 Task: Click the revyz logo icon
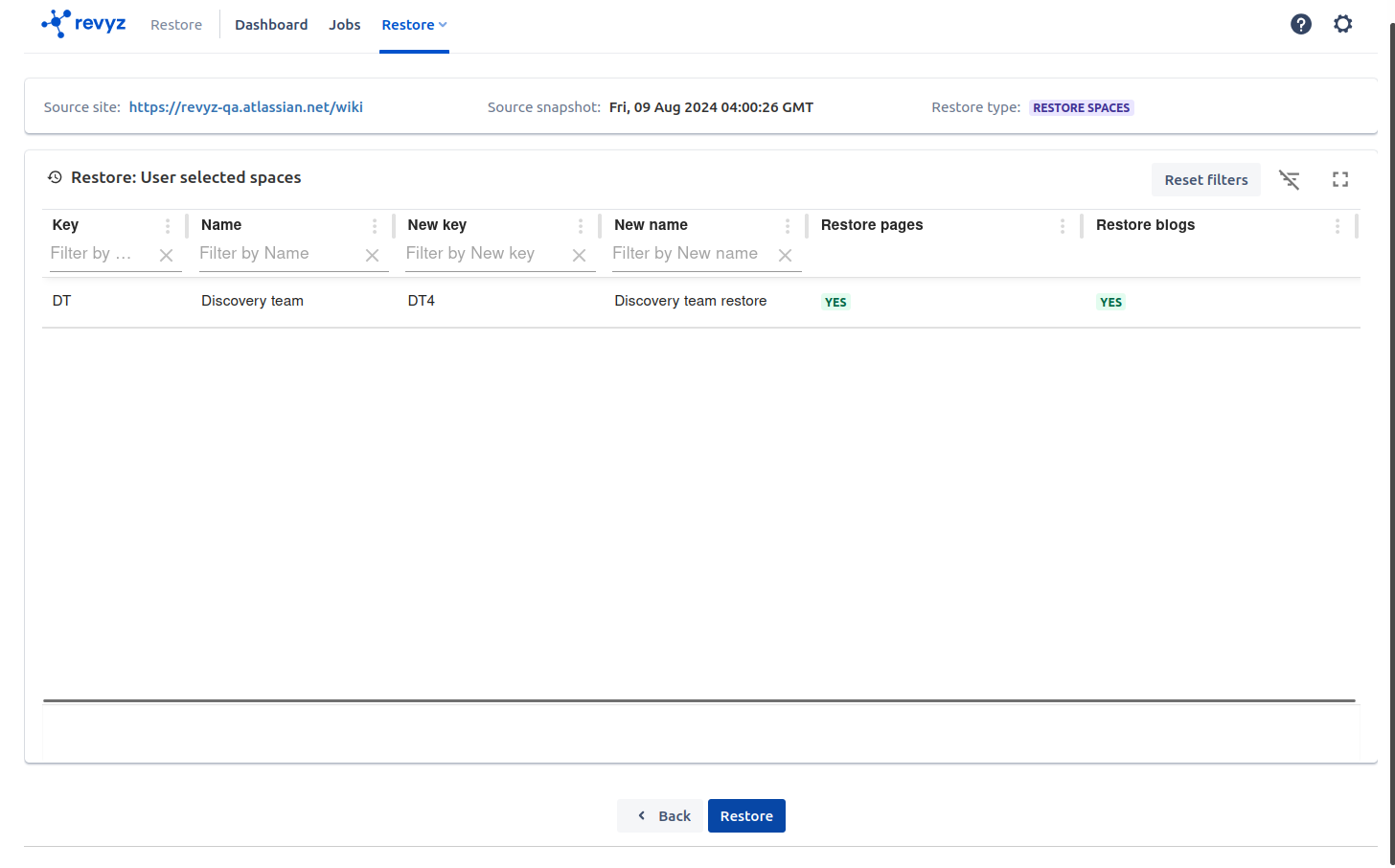point(57,24)
